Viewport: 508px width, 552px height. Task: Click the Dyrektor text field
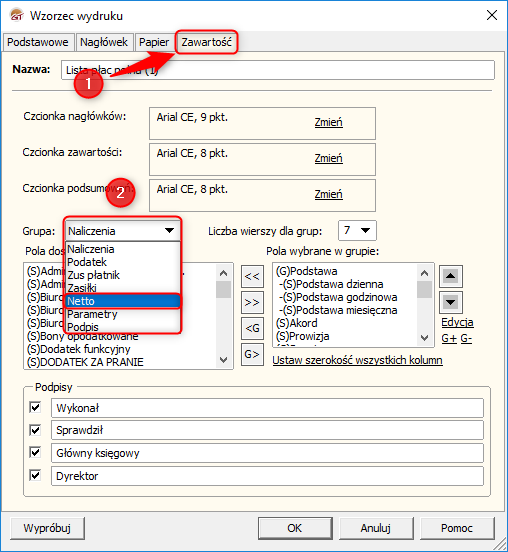coord(267,476)
